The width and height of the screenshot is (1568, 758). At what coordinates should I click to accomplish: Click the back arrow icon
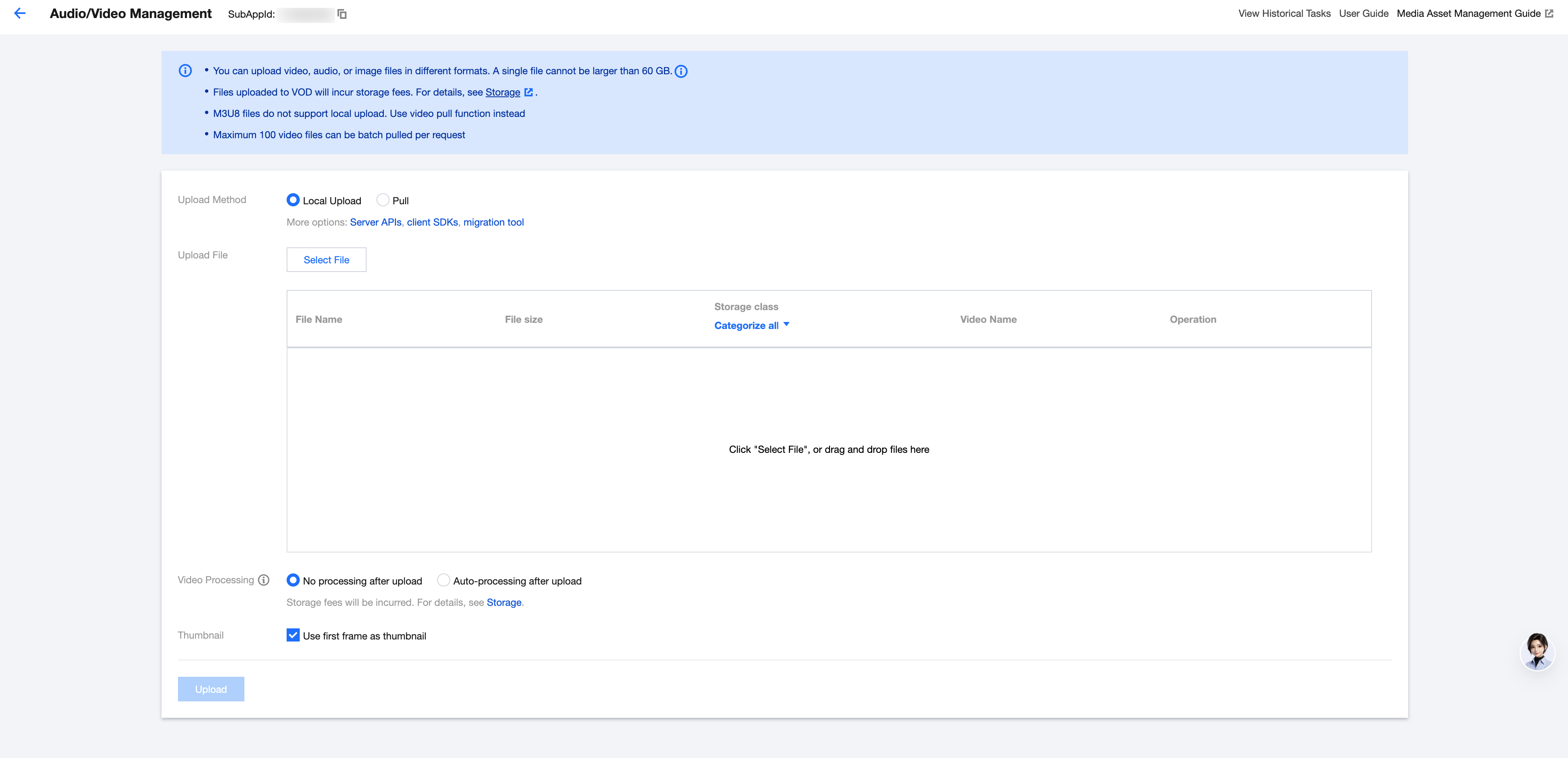[20, 14]
